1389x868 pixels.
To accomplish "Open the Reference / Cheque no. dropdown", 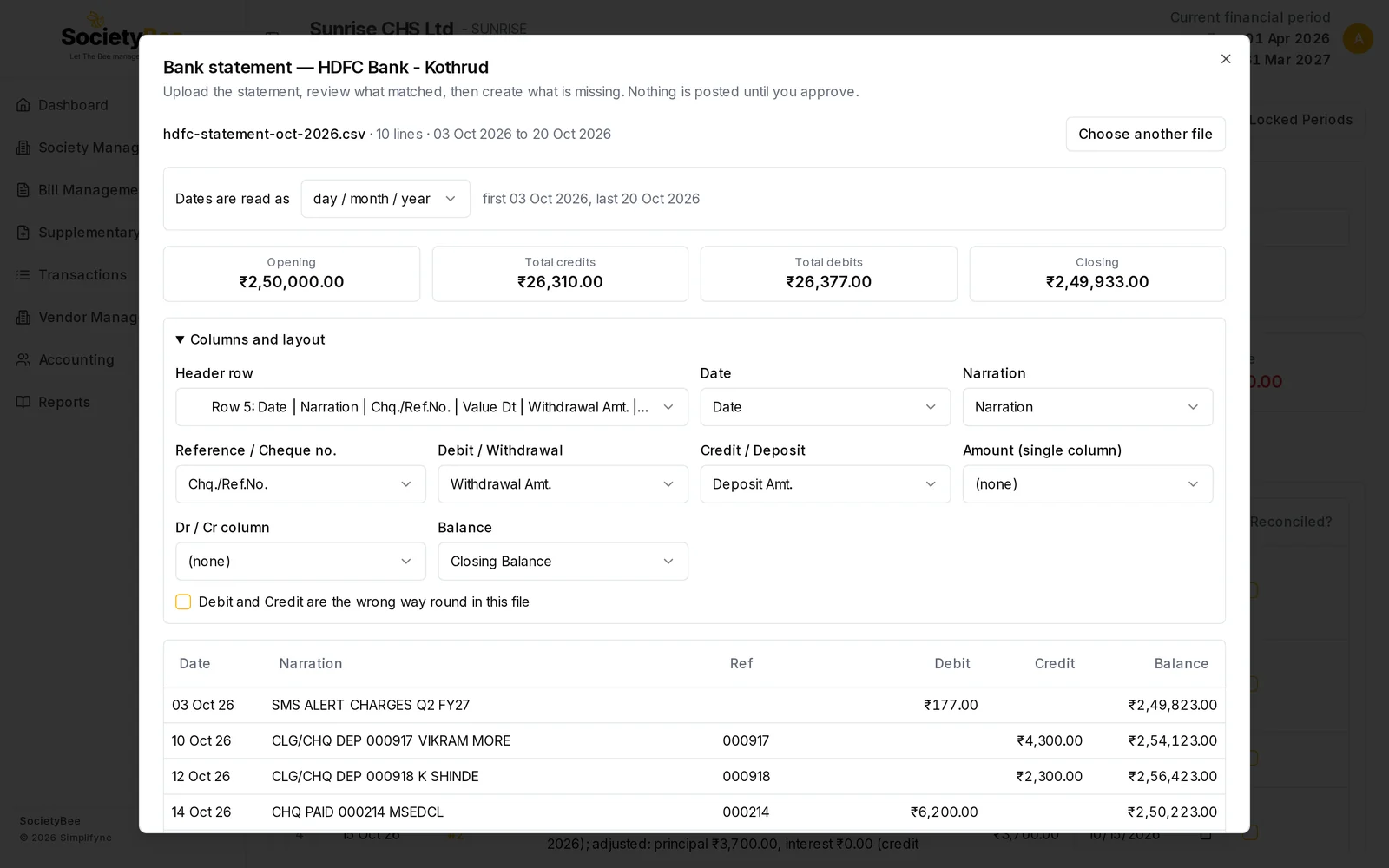I will [300, 484].
